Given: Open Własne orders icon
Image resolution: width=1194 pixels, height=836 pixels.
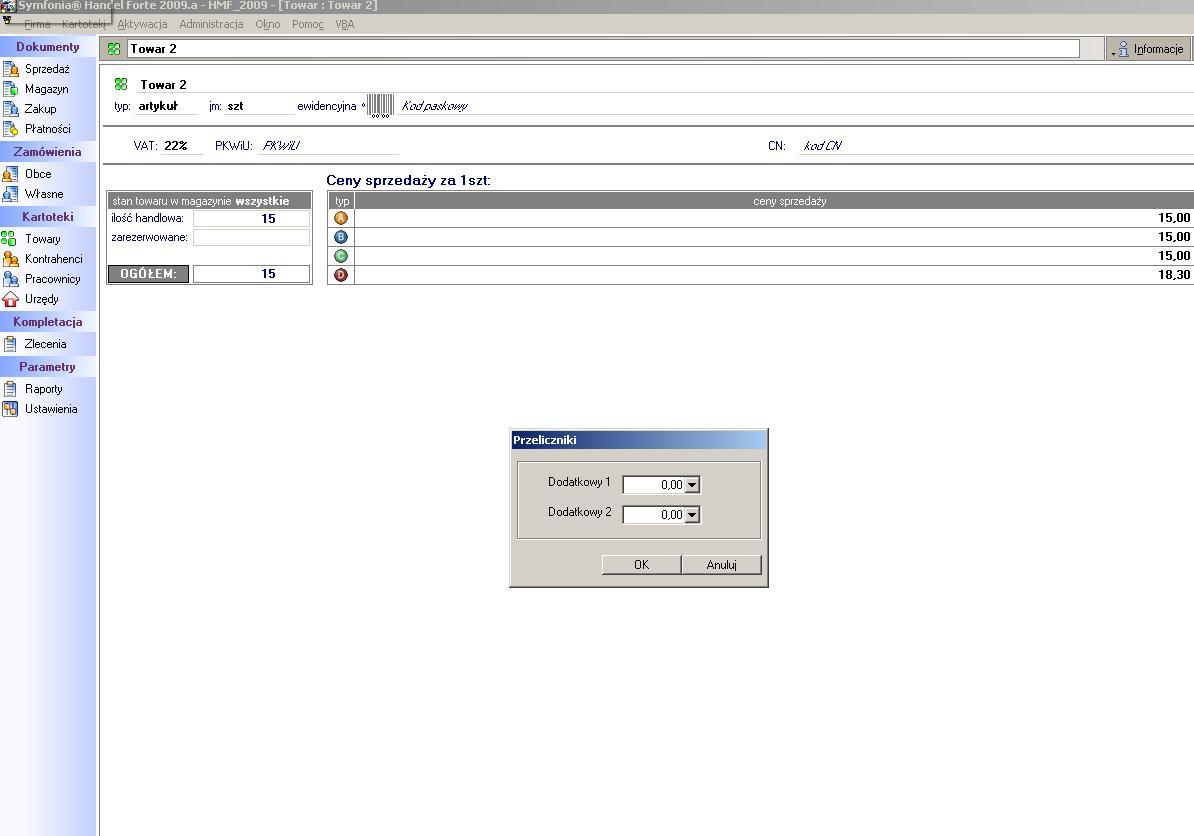Looking at the screenshot, I should tap(11, 194).
